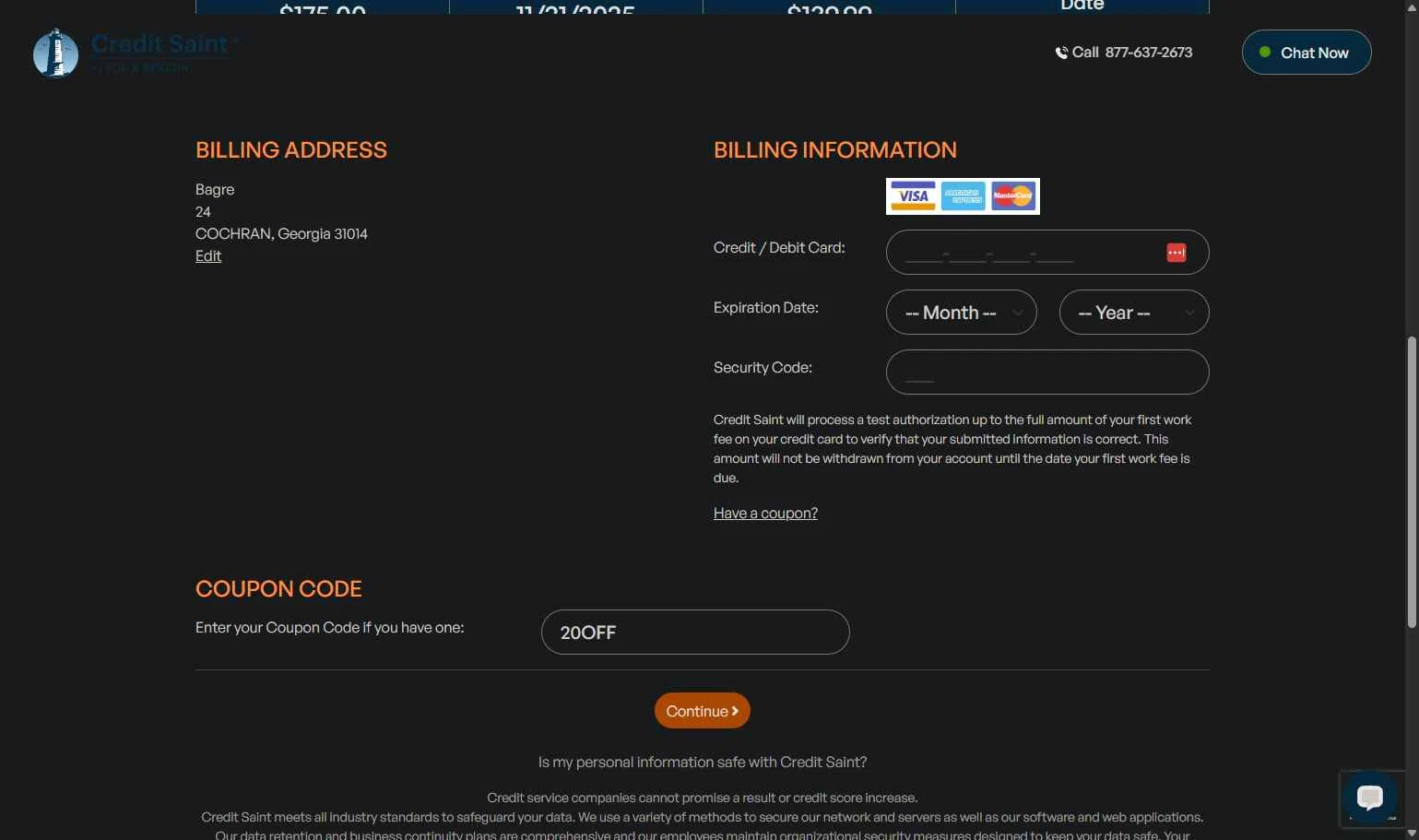The width and height of the screenshot is (1419, 840).
Task: Open the Year expiration dropdown
Action: (1134, 313)
